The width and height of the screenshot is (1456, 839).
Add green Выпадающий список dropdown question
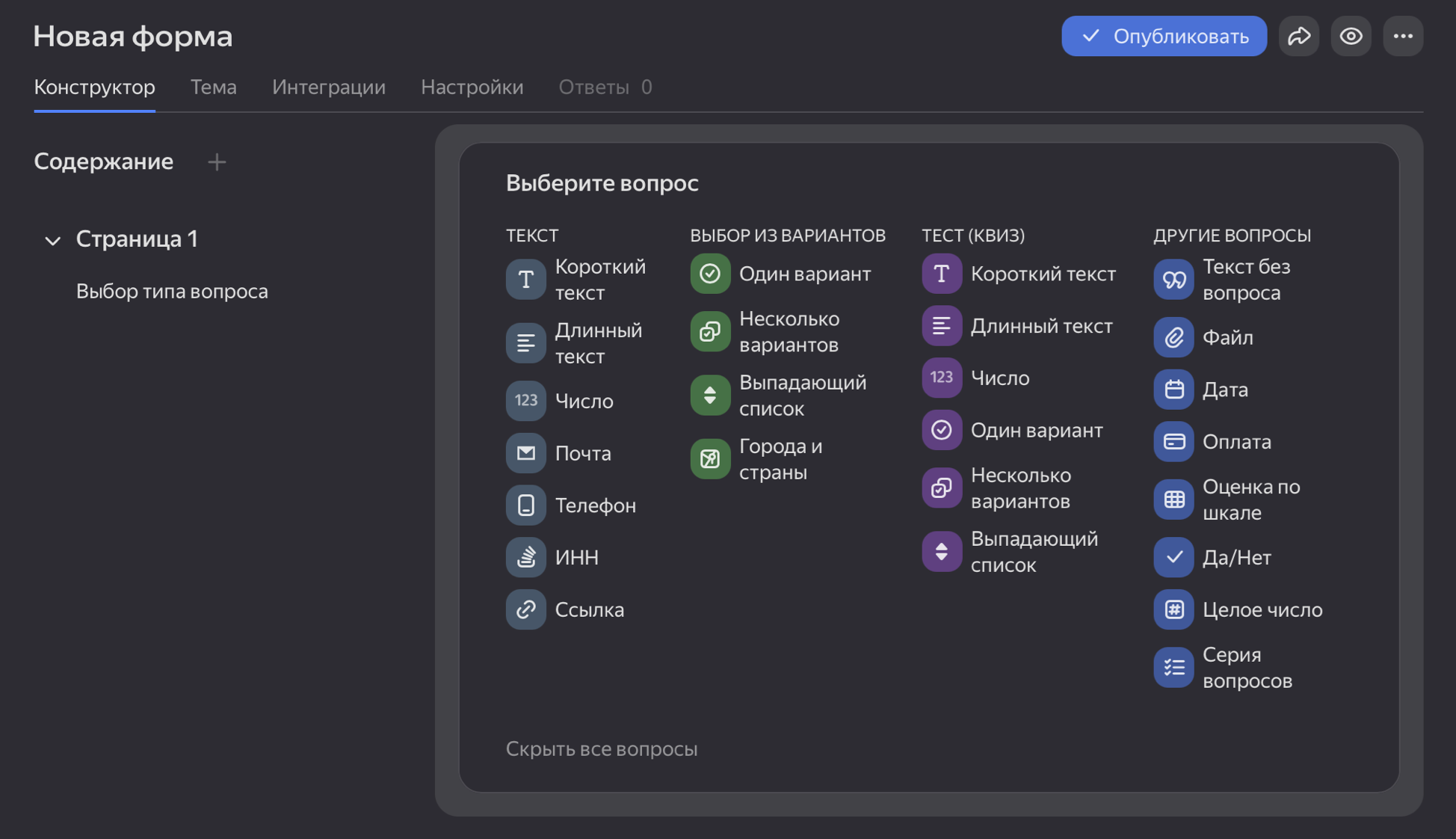[x=709, y=396]
